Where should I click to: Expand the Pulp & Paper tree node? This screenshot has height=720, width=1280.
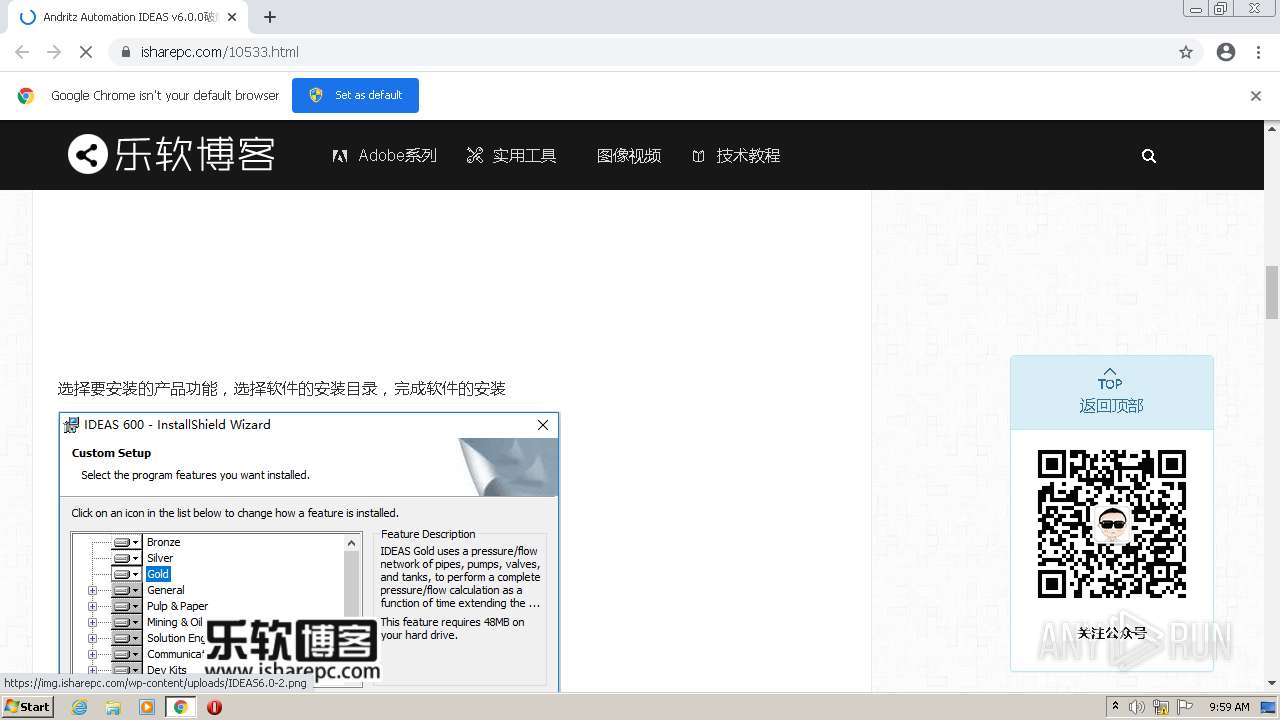(x=92, y=606)
